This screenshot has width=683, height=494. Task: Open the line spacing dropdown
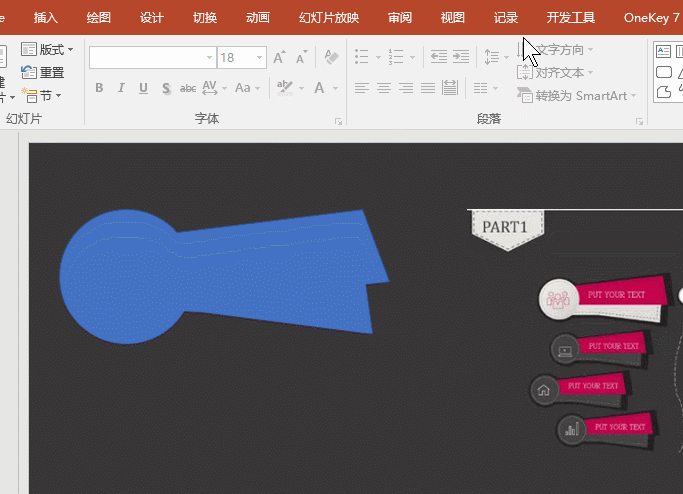pos(493,57)
